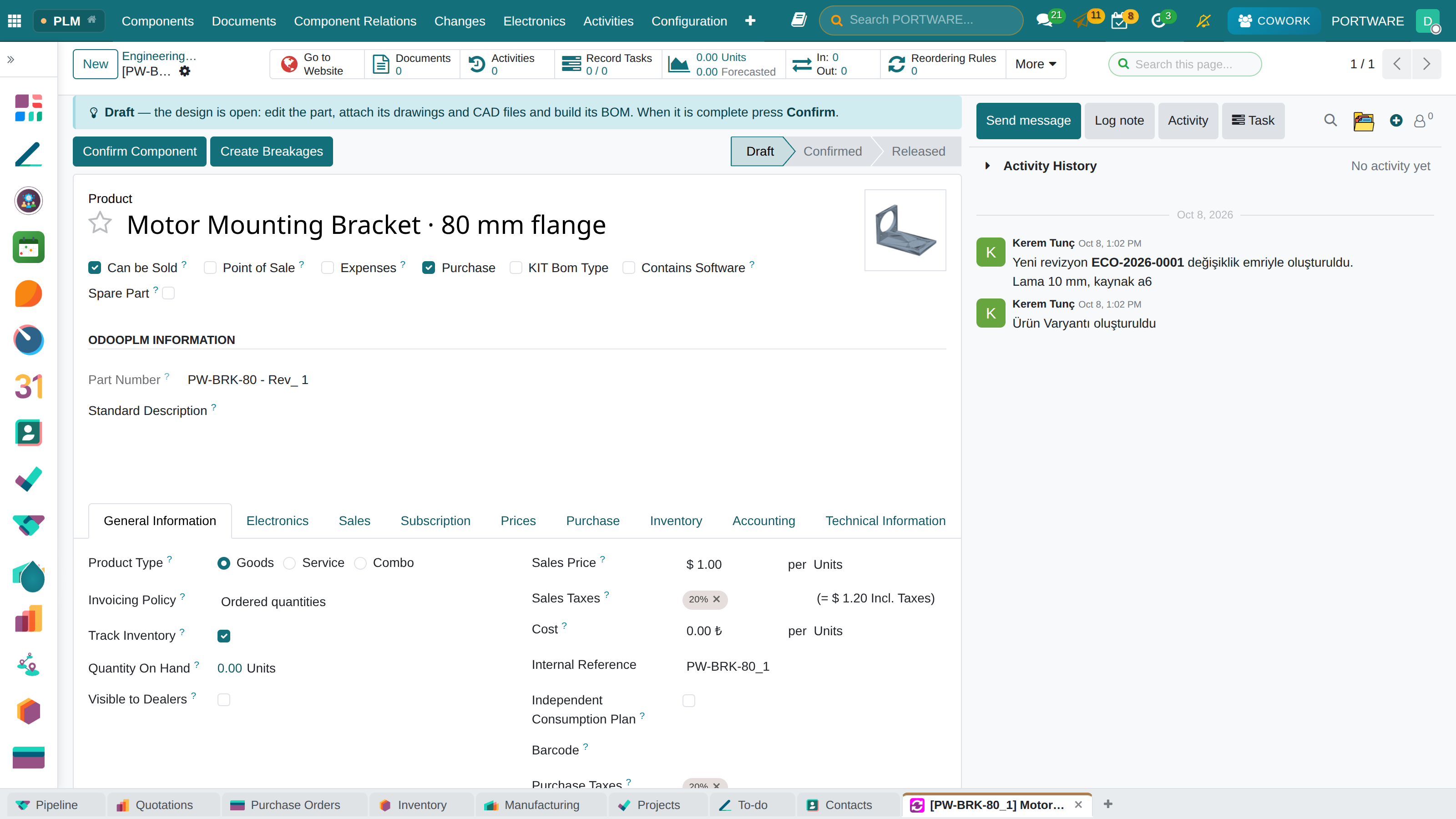Image resolution: width=1456 pixels, height=819 pixels.
Task: Click the knowledge book icon in navbar
Action: pyautogui.click(x=798, y=20)
